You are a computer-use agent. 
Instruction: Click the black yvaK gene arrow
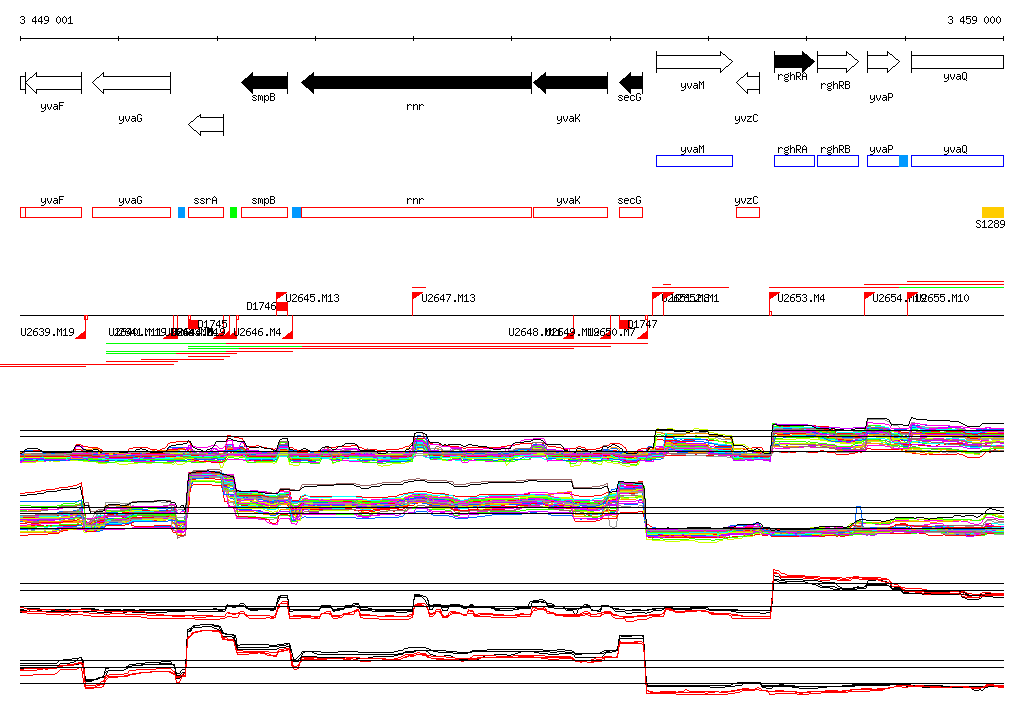click(x=570, y=83)
